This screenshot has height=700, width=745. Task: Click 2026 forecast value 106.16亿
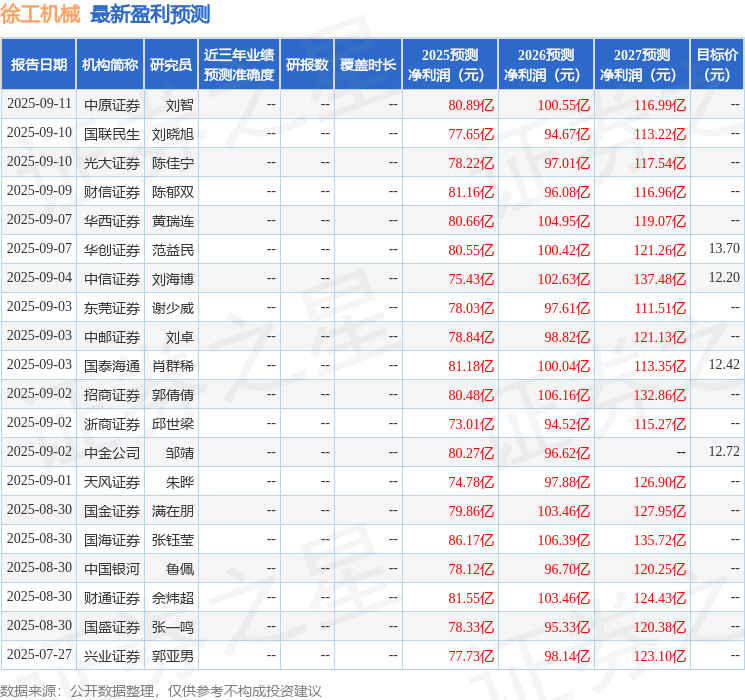point(564,395)
